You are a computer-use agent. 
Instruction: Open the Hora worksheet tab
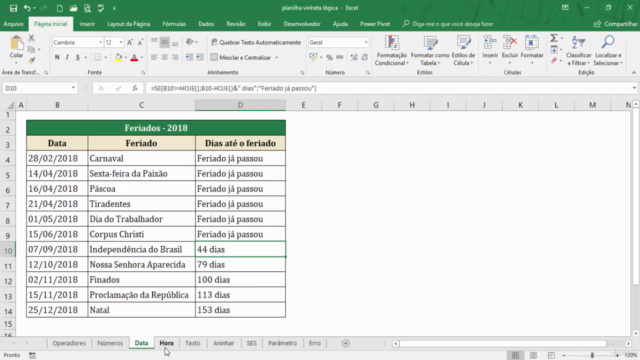pyautogui.click(x=167, y=343)
